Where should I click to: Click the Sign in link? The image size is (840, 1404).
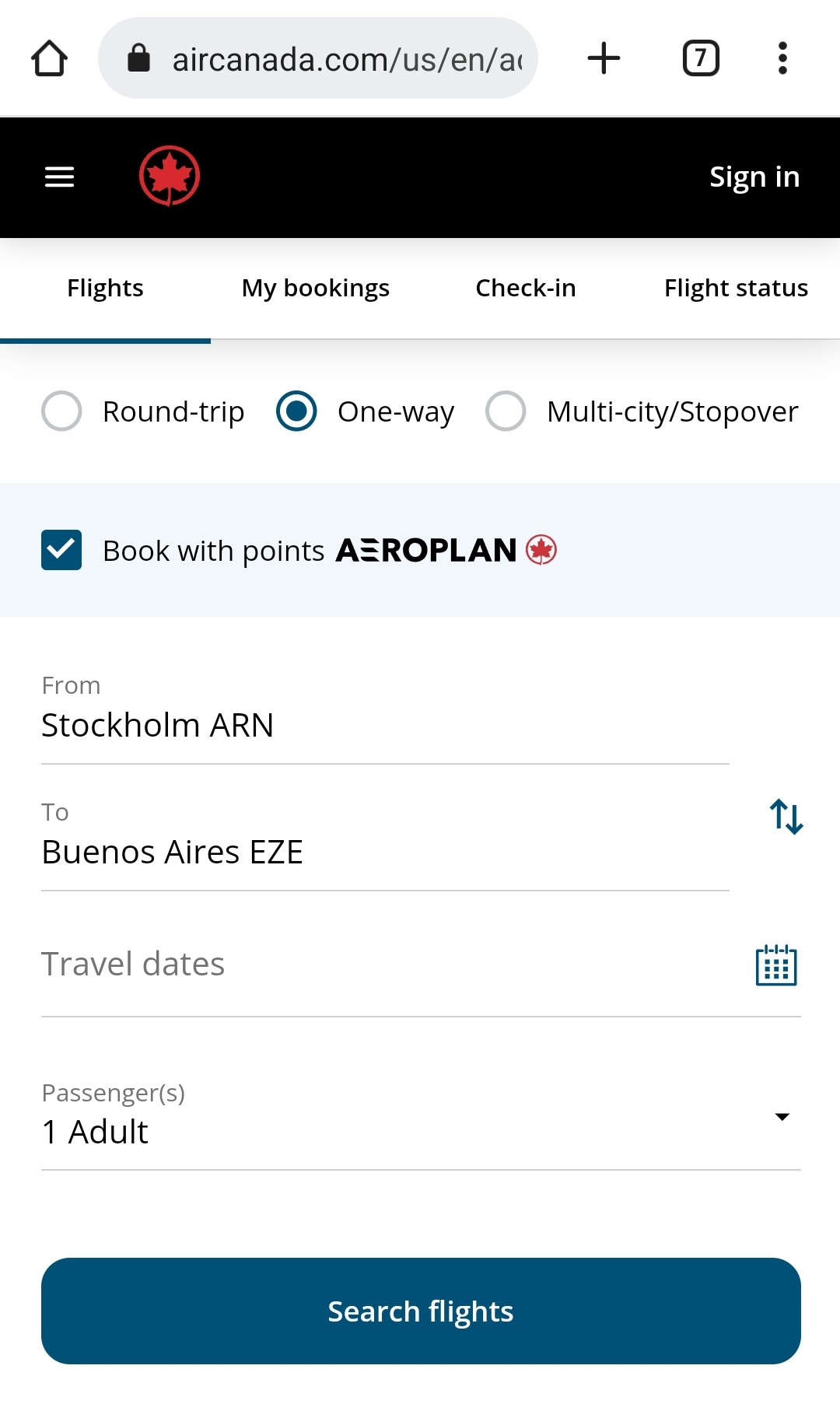(x=754, y=177)
